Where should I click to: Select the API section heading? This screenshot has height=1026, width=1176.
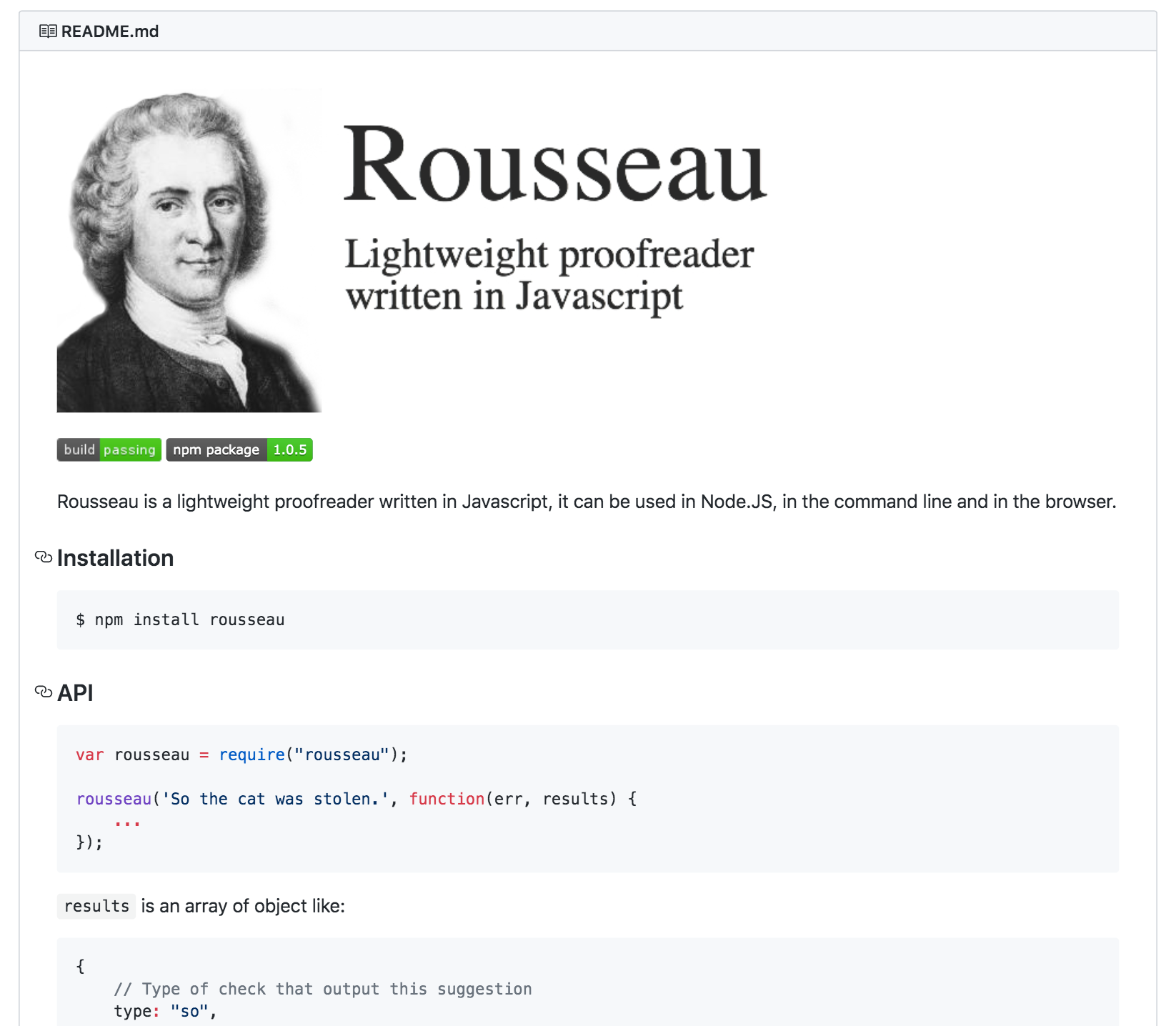click(x=75, y=692)
